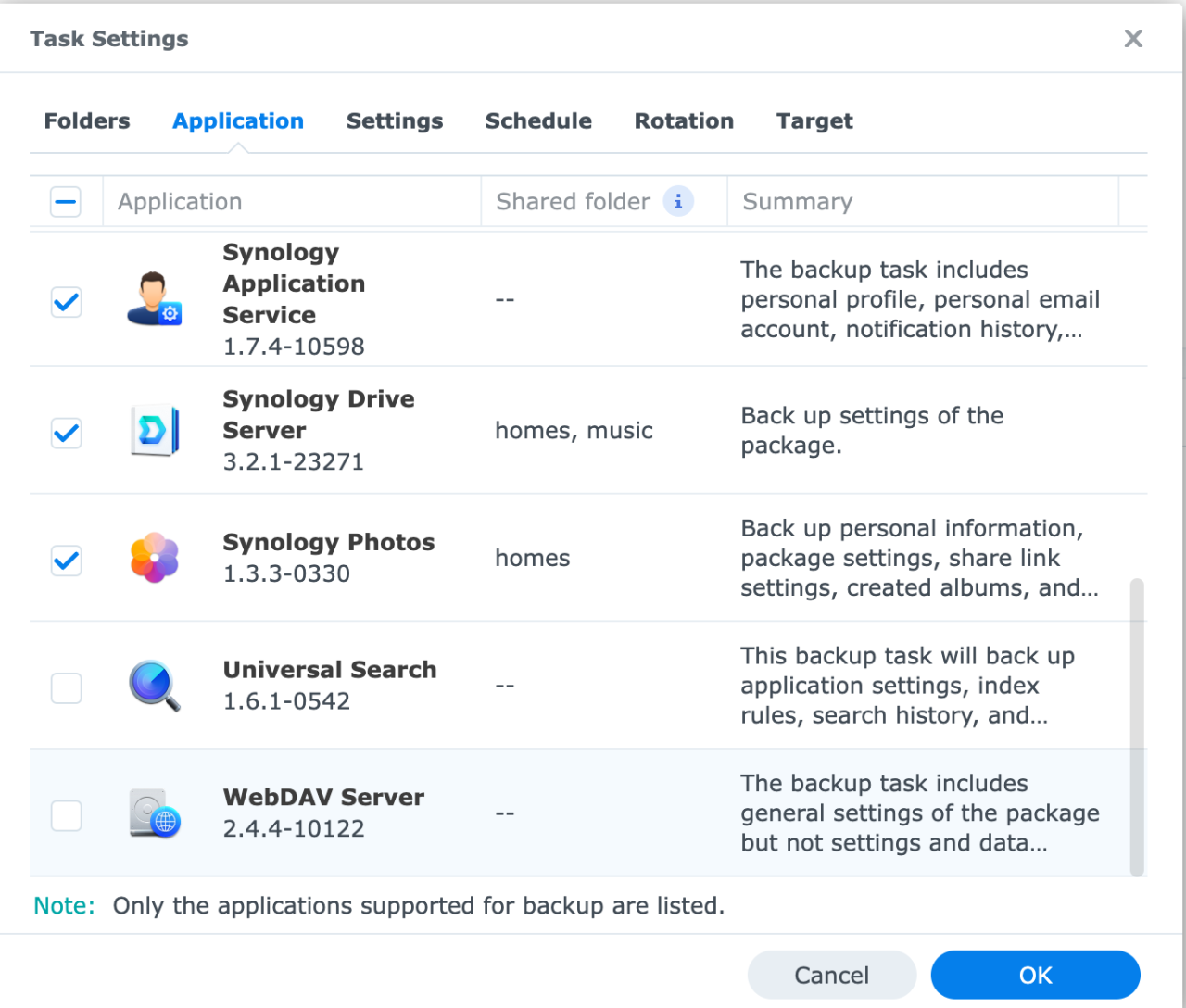Dismiss the dialog using Cancel
This screenshot has width=1186, height=1008.
click(831, 975)
